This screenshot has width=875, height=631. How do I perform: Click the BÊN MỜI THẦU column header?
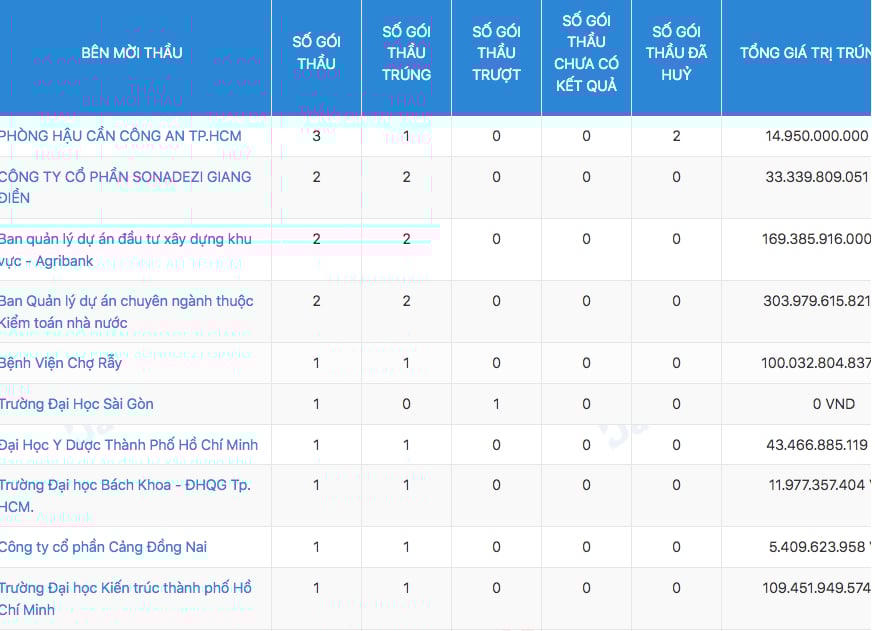click(132, 53)
